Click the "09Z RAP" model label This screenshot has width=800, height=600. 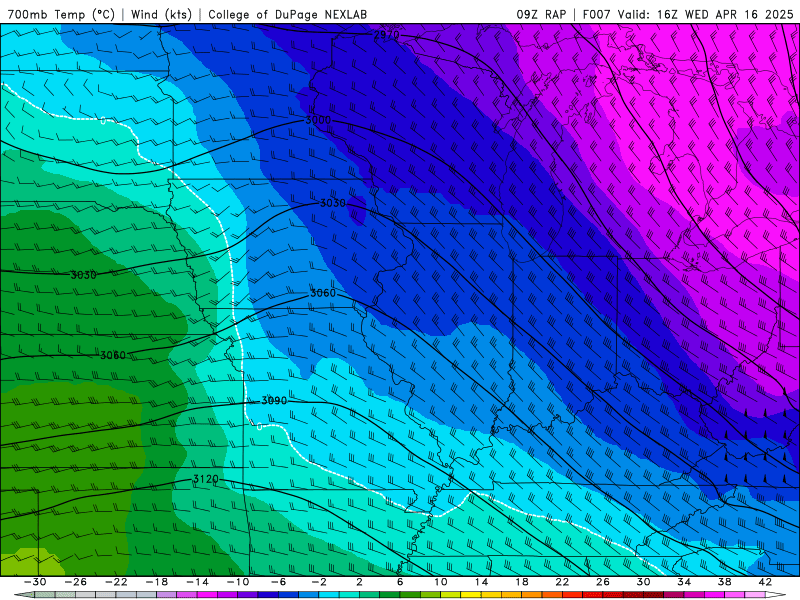(541, 14)
